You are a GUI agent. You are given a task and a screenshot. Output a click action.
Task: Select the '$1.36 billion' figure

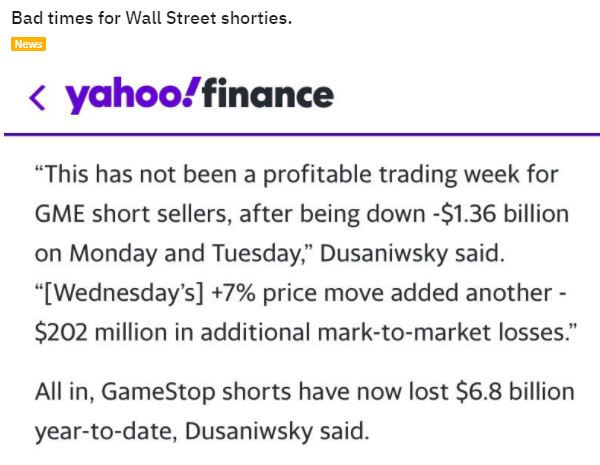[x=505, y=214]
